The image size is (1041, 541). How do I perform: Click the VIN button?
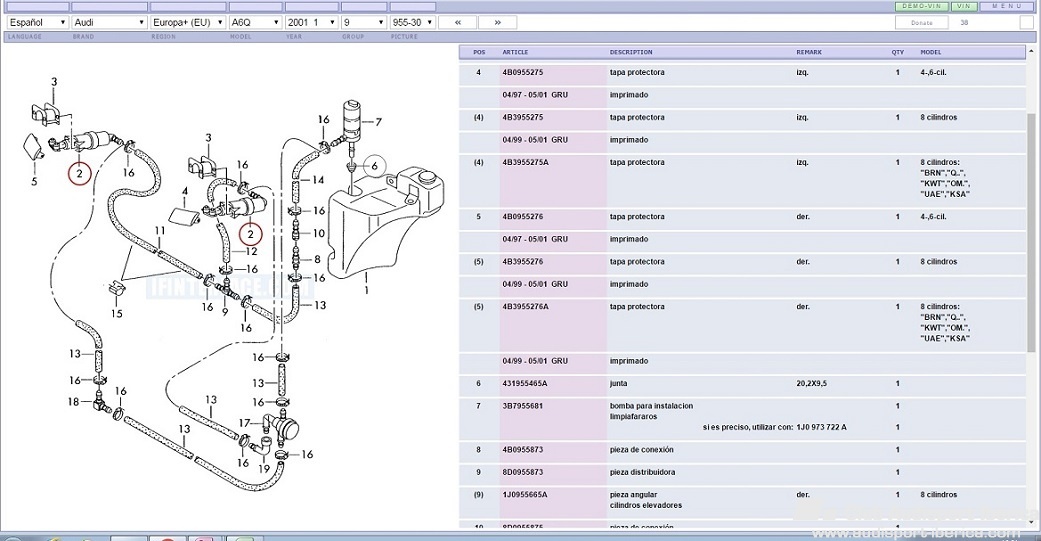point(964,6)
